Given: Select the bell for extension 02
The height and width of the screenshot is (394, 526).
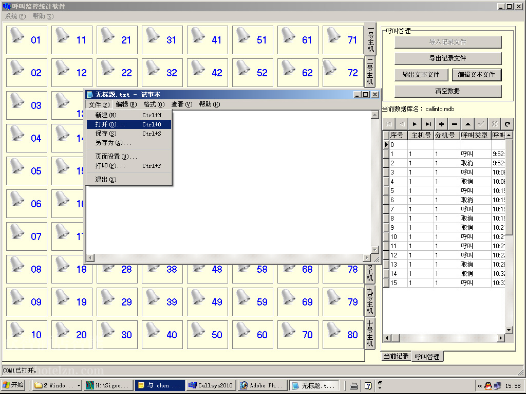Looking at the screenshot, I should (17, 67).
